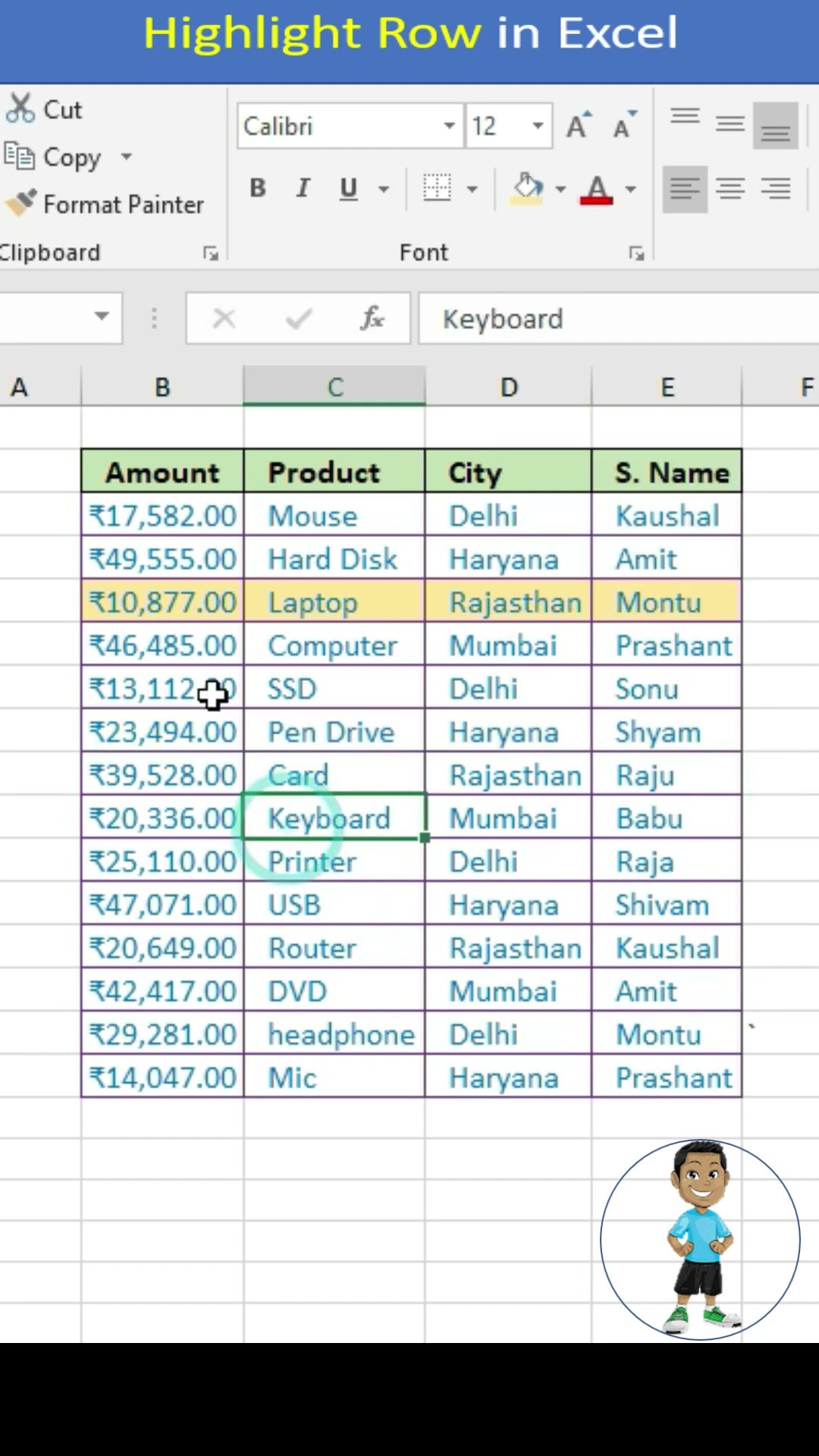Toggle Underline formatting

348,188
